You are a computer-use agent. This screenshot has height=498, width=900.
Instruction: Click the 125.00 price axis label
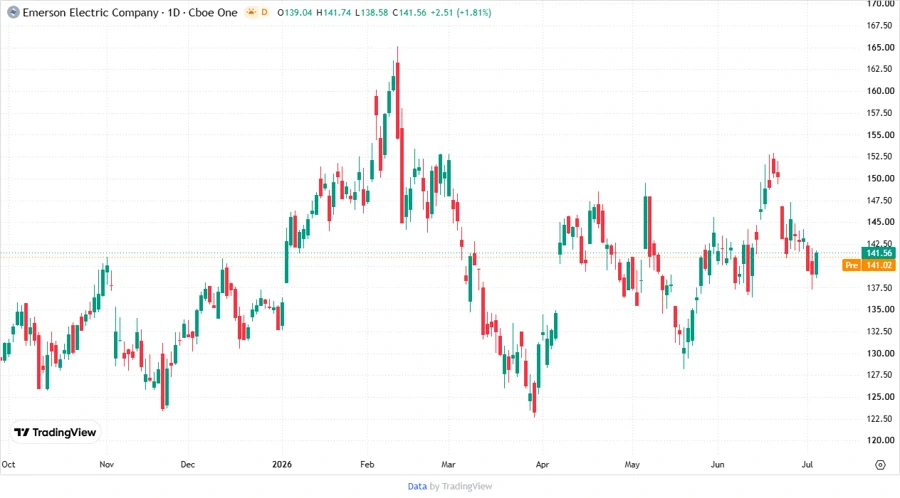(880, 396)
